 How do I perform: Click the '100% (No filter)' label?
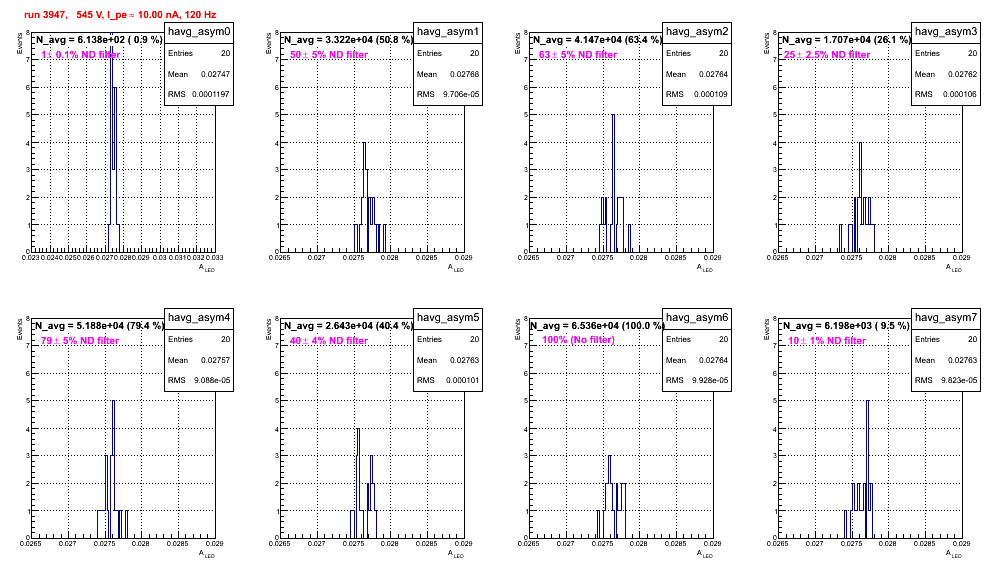(579, 340)
